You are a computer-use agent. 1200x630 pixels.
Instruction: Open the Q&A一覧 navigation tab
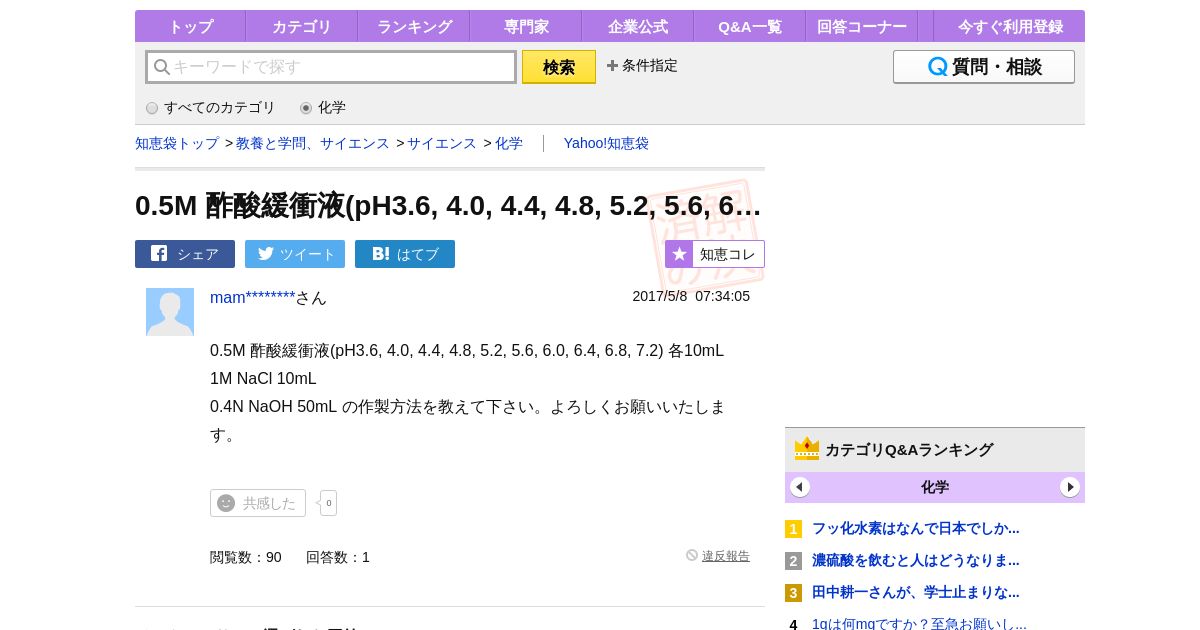click(750, 26)
